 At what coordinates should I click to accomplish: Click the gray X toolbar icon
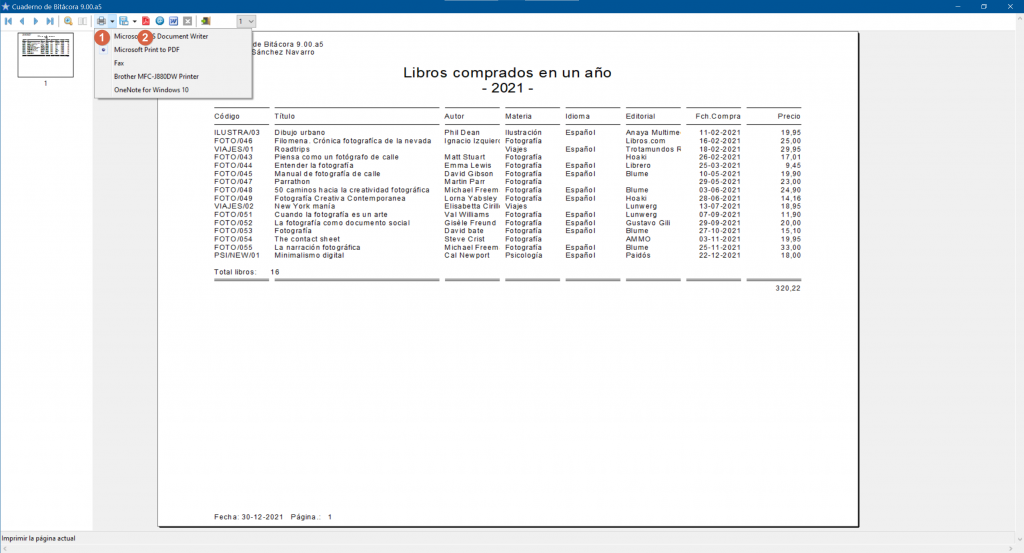[187, 21]
